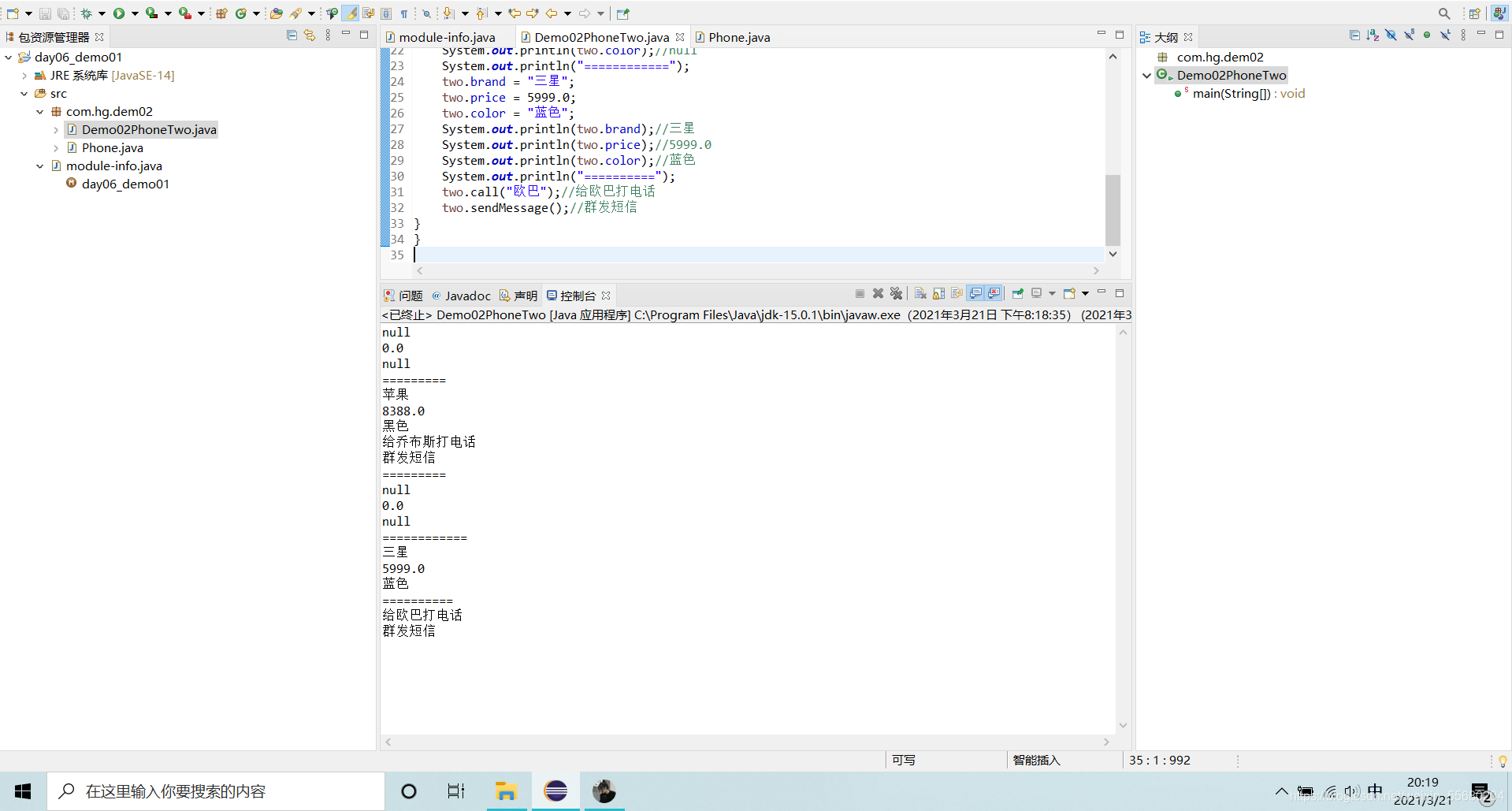Click the Pin Editor toolbar icon
This screenshot has width=1512, height=811.
point(623,13)
